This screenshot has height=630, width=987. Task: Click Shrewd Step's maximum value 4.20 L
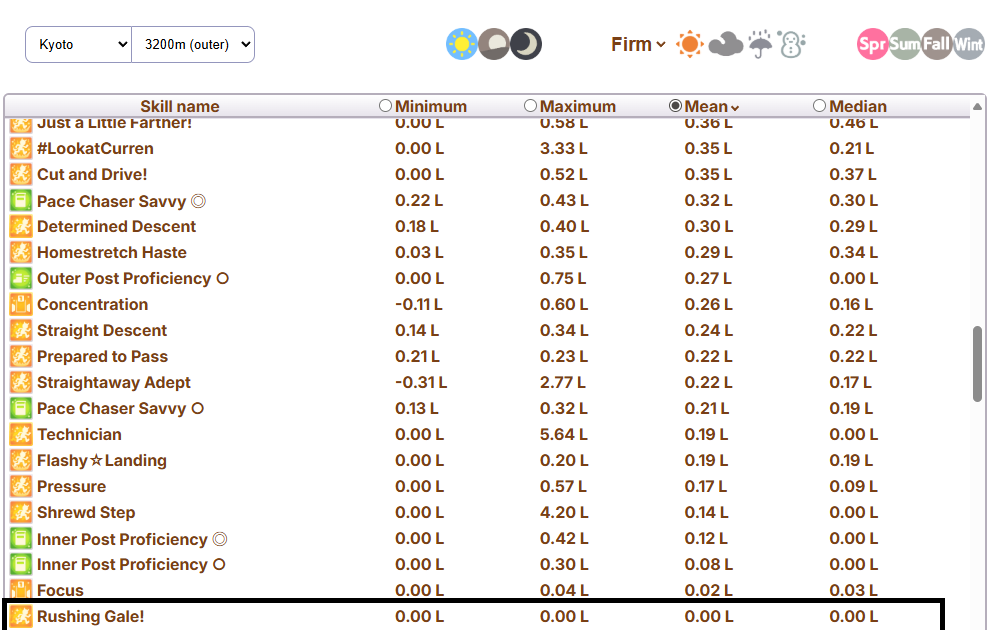564,512
